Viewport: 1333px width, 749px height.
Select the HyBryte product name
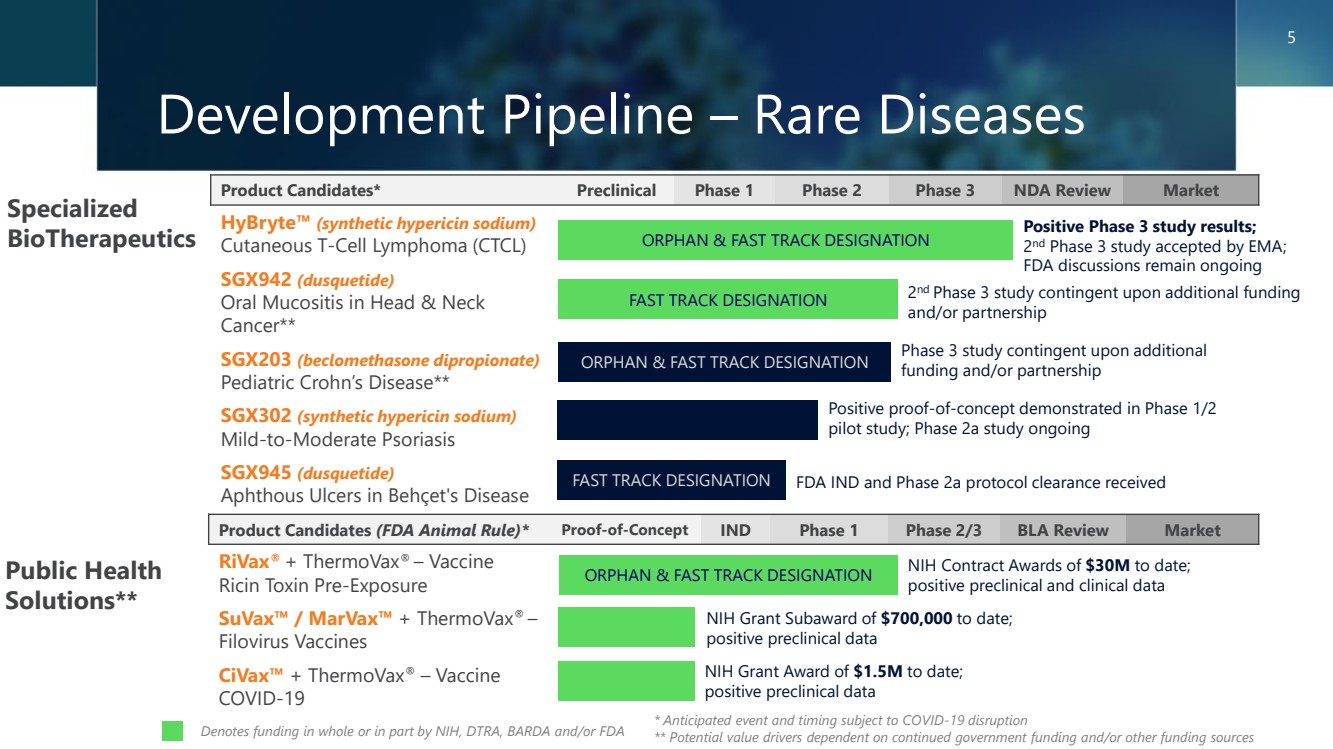pos(265,223)
